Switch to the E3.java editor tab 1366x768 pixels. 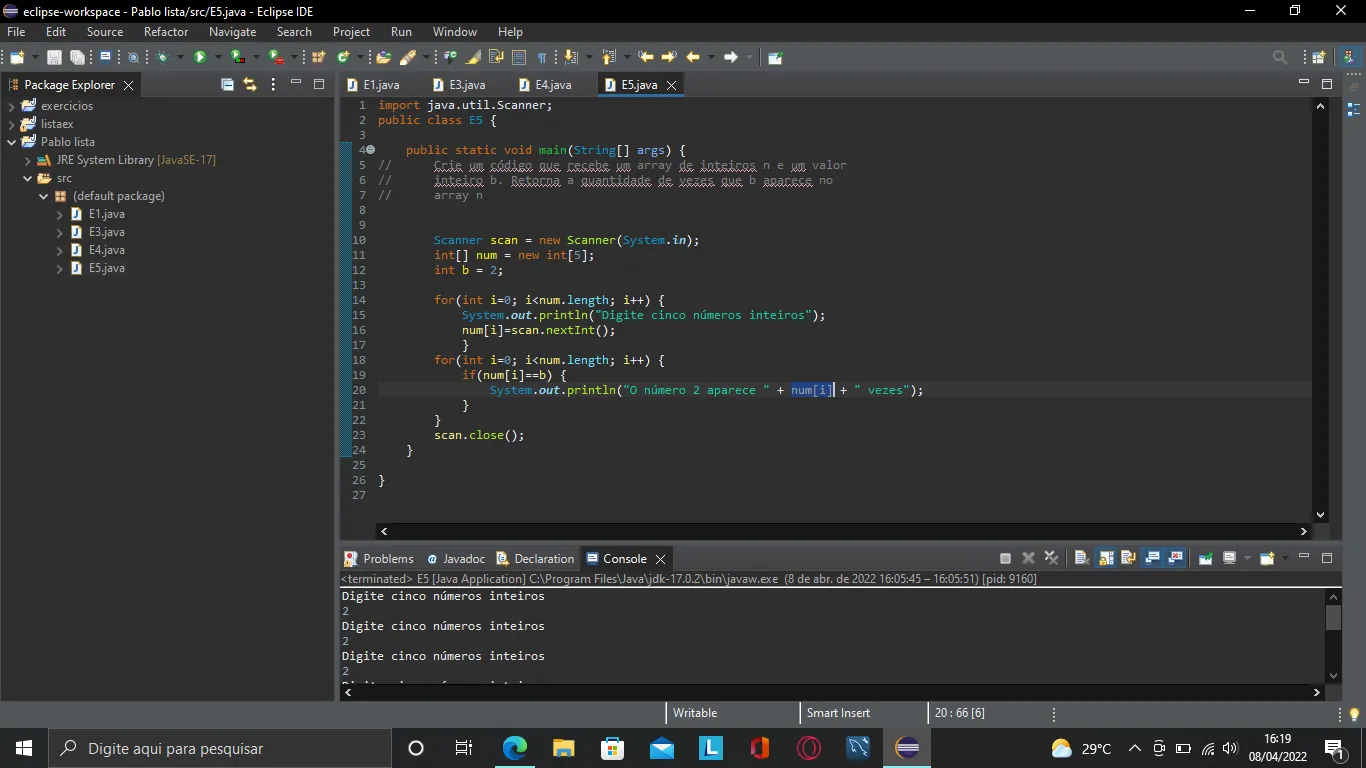[x=458, y=85]
